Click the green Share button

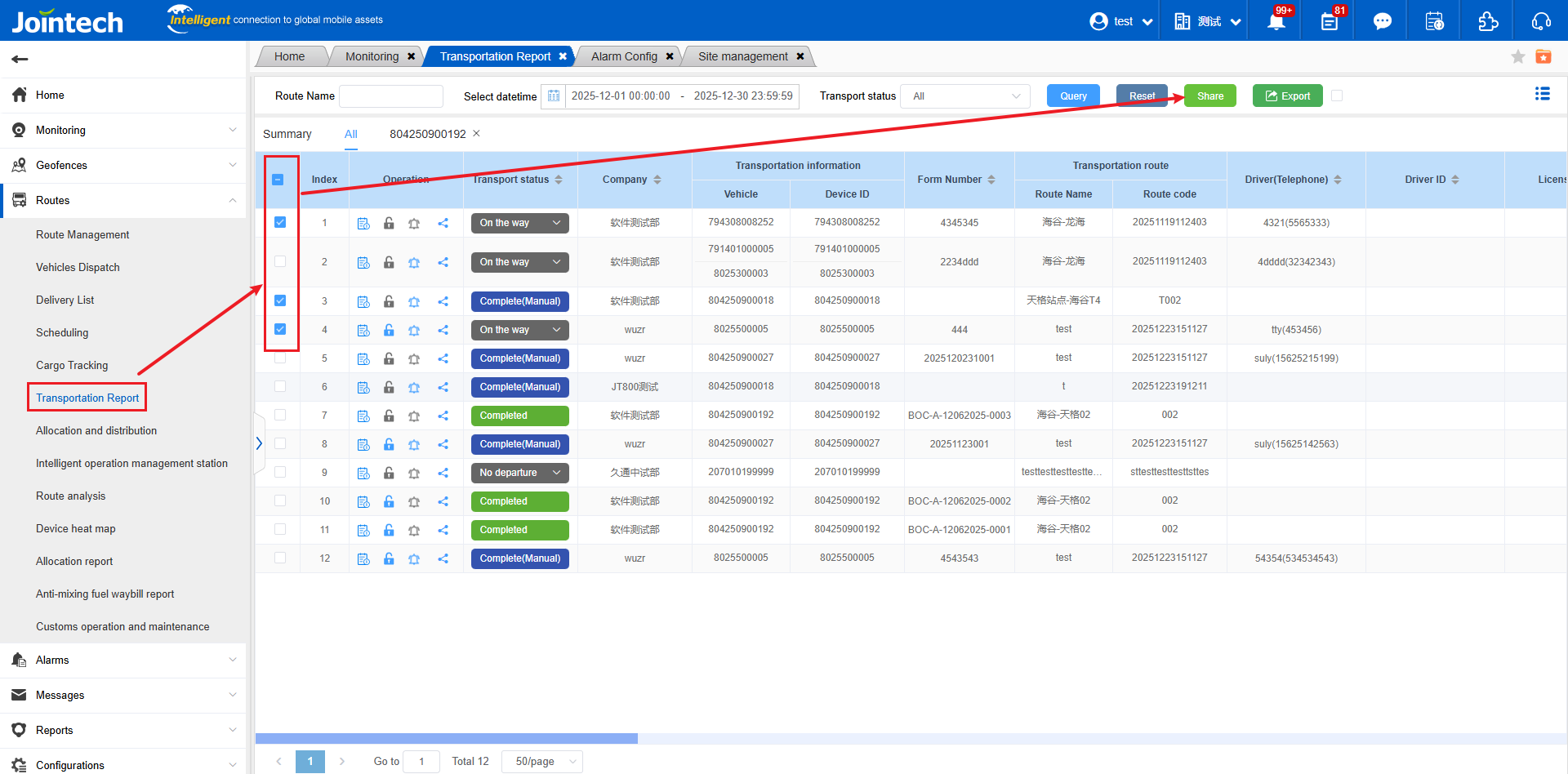(x=1209, y=96)
